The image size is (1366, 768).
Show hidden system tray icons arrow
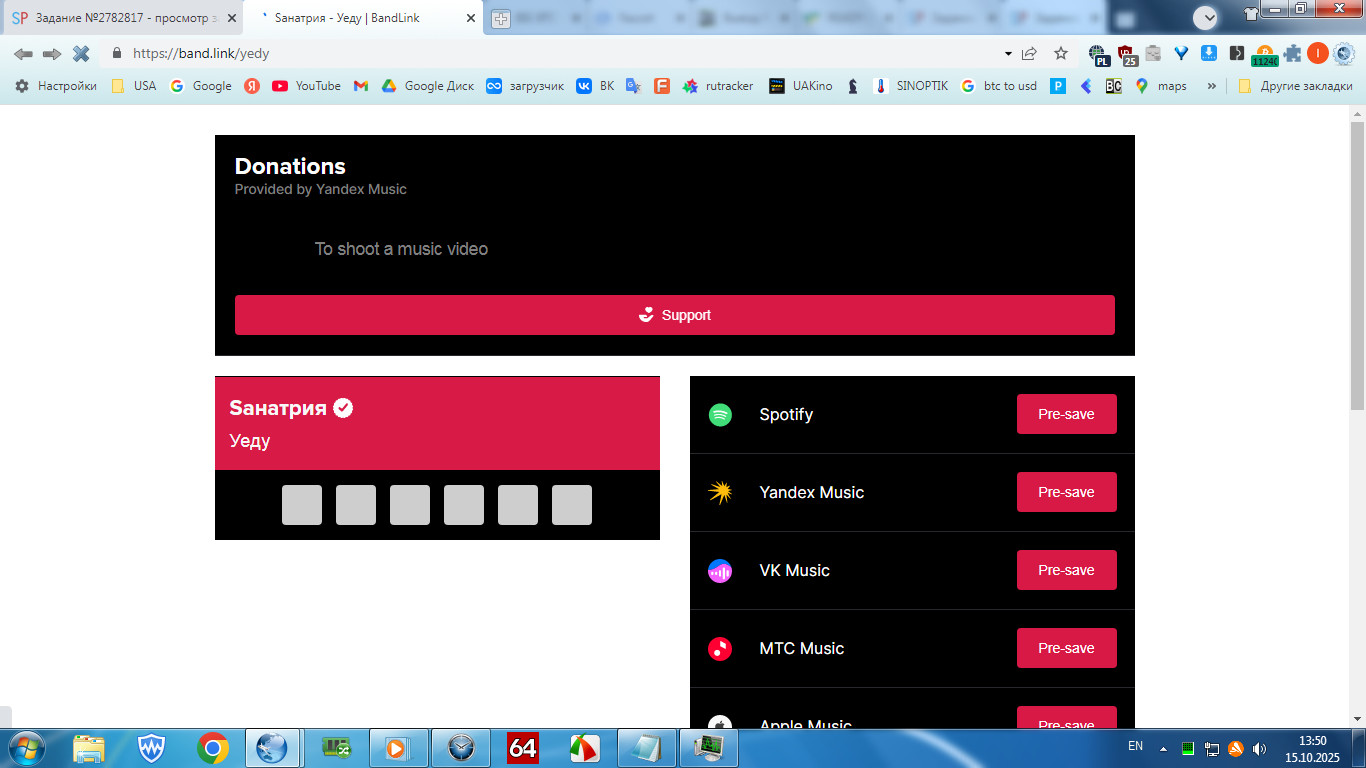1163,748
